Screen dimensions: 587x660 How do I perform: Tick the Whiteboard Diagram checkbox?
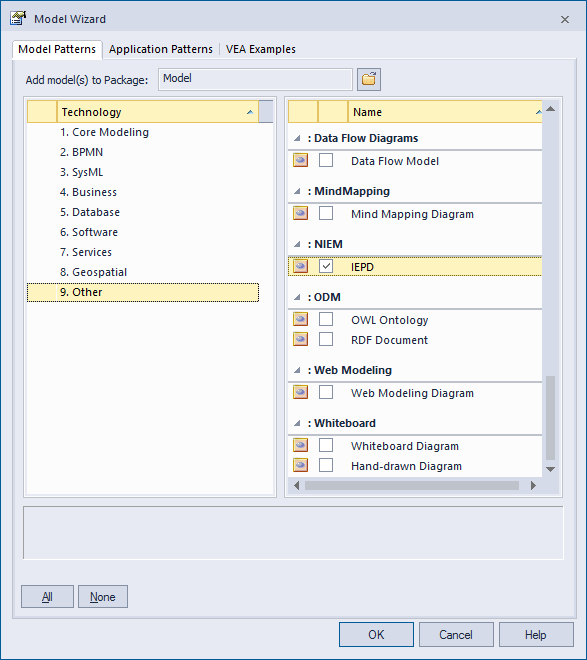pos(326,445)
